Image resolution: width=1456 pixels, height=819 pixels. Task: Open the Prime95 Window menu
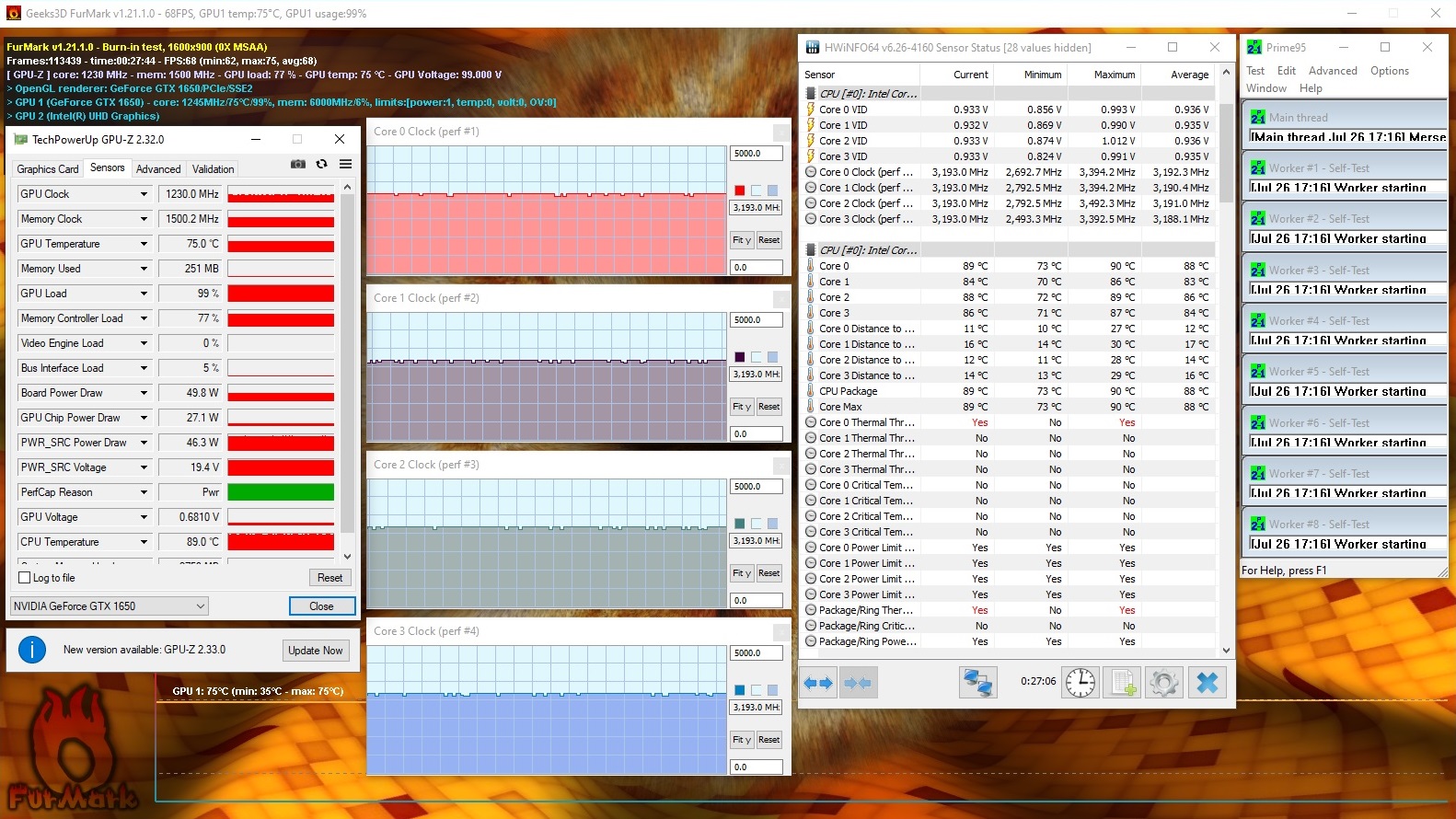(1266, 88)
